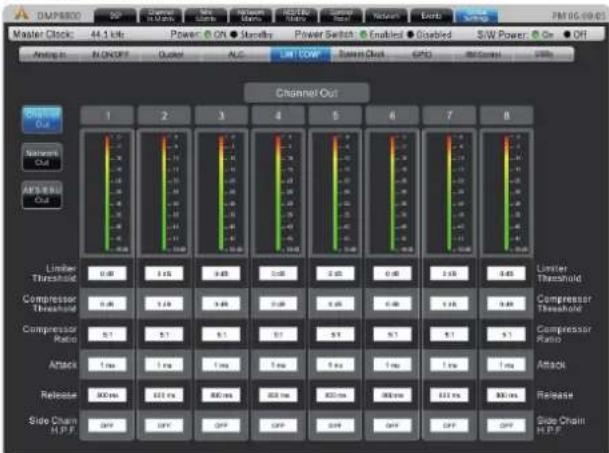Select the Network Out side button

(x=42, y=157)
